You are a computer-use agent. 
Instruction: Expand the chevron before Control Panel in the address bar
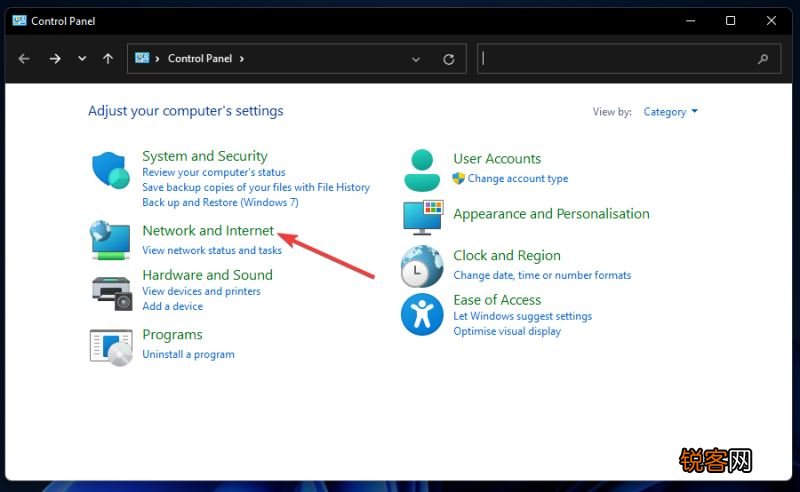click(157, 59)
